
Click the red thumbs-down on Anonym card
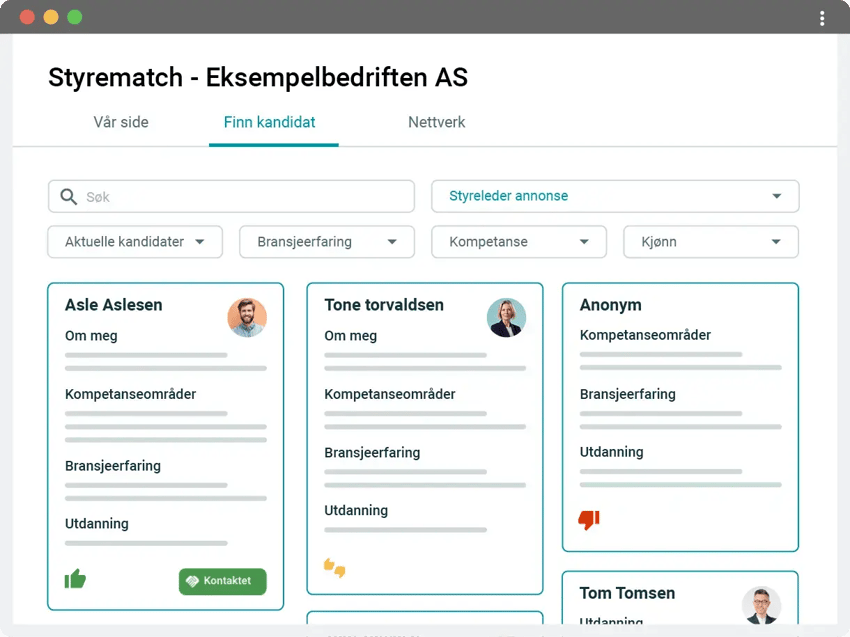tap(589, 520)
